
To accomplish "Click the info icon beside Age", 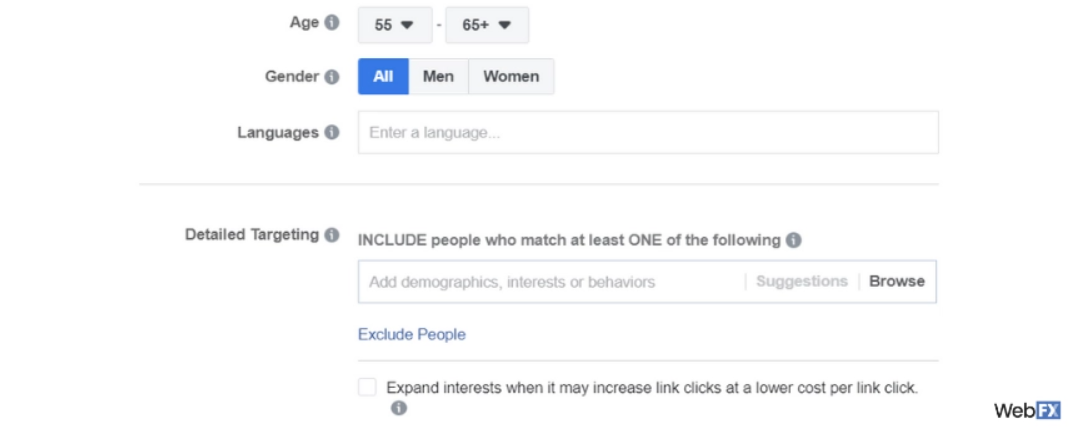I will (x=332, y=22).
